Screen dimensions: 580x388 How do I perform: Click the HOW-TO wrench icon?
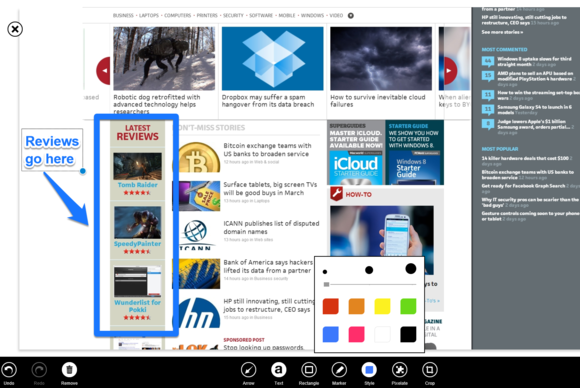(x=336, y=194)
